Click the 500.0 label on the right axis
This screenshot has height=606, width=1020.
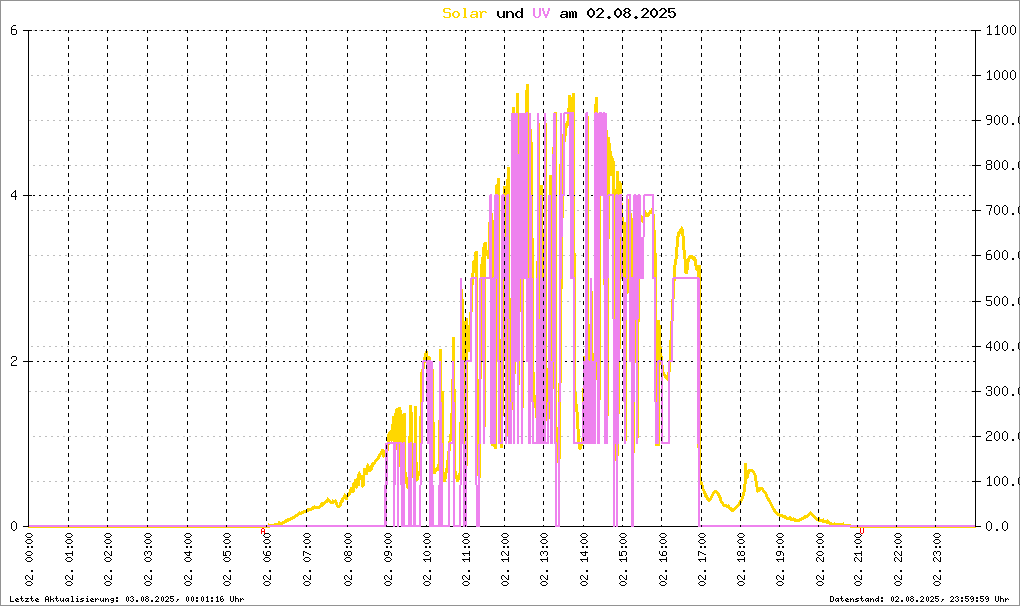(x=1000, y=301)
